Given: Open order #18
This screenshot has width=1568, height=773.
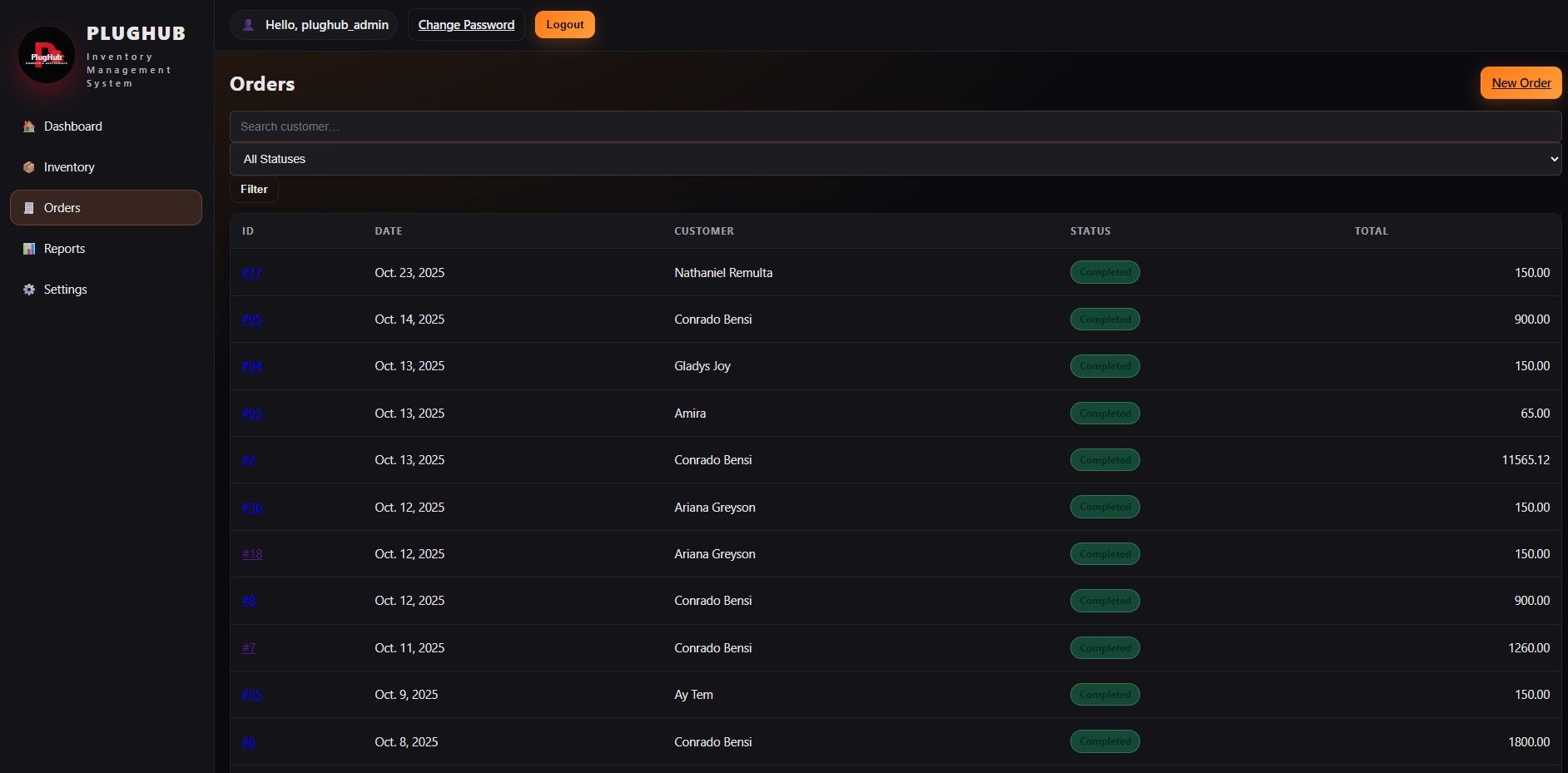Looking at the screenshot, I should [252, 554].
